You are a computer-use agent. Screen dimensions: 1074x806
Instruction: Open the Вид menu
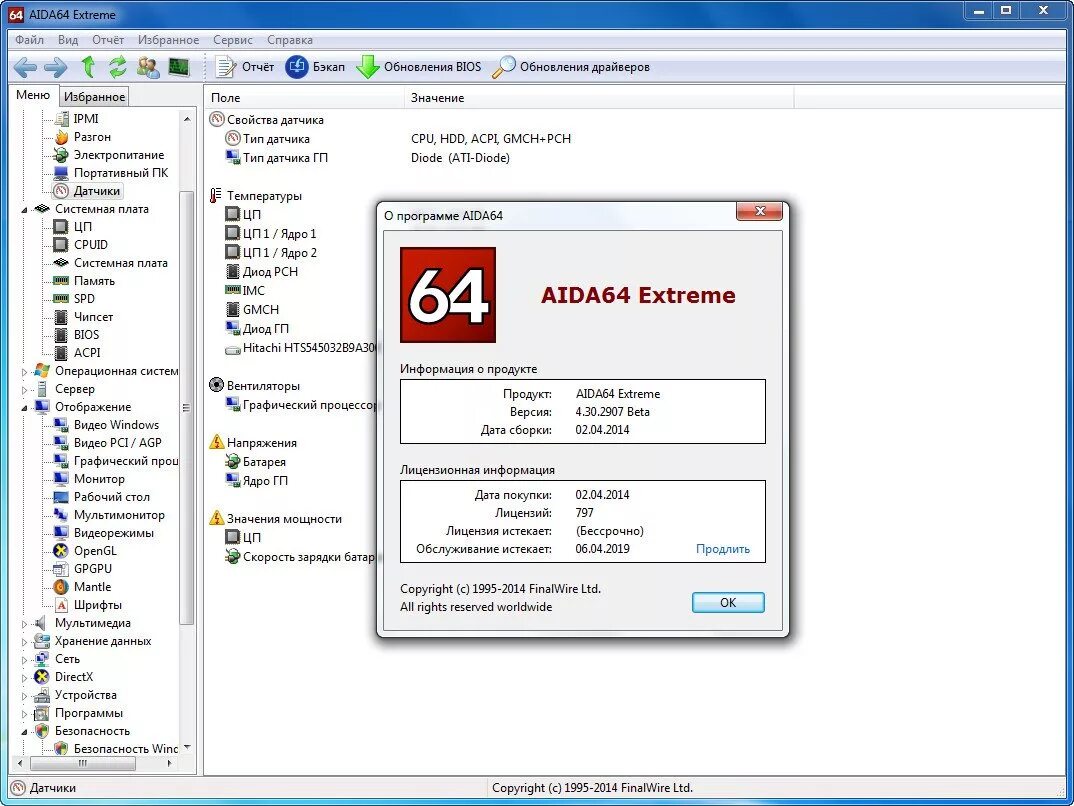point(68,40)
